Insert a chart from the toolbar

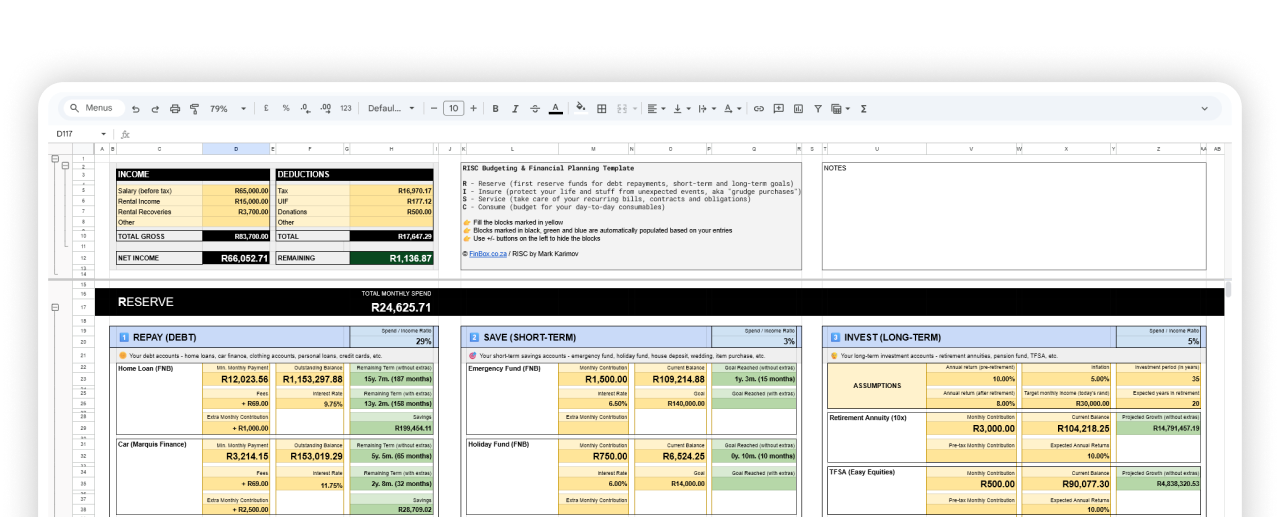(x=798, y=108)
